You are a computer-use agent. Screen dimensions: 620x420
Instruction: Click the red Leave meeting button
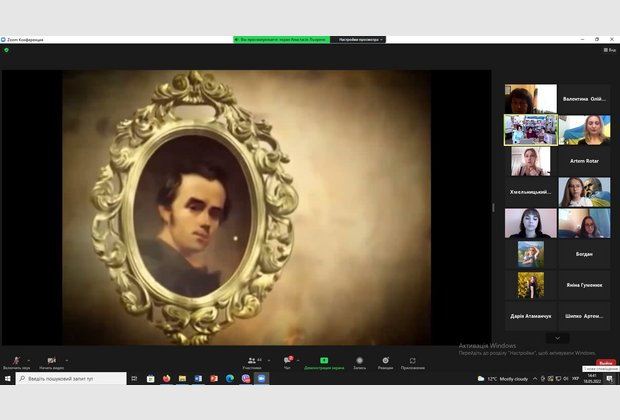coord(606,363)
